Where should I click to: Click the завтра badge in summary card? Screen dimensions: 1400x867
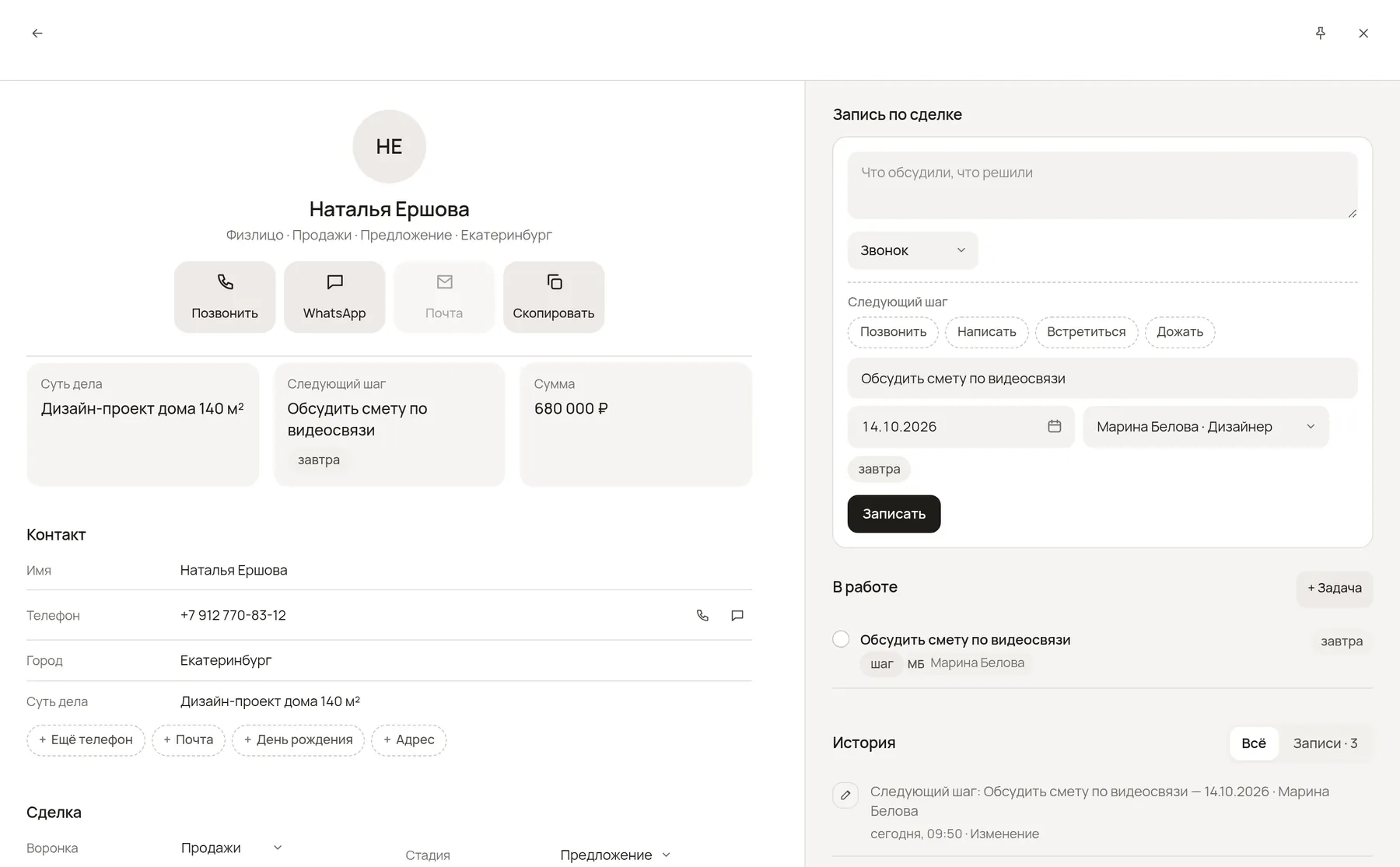coord(319,460)
